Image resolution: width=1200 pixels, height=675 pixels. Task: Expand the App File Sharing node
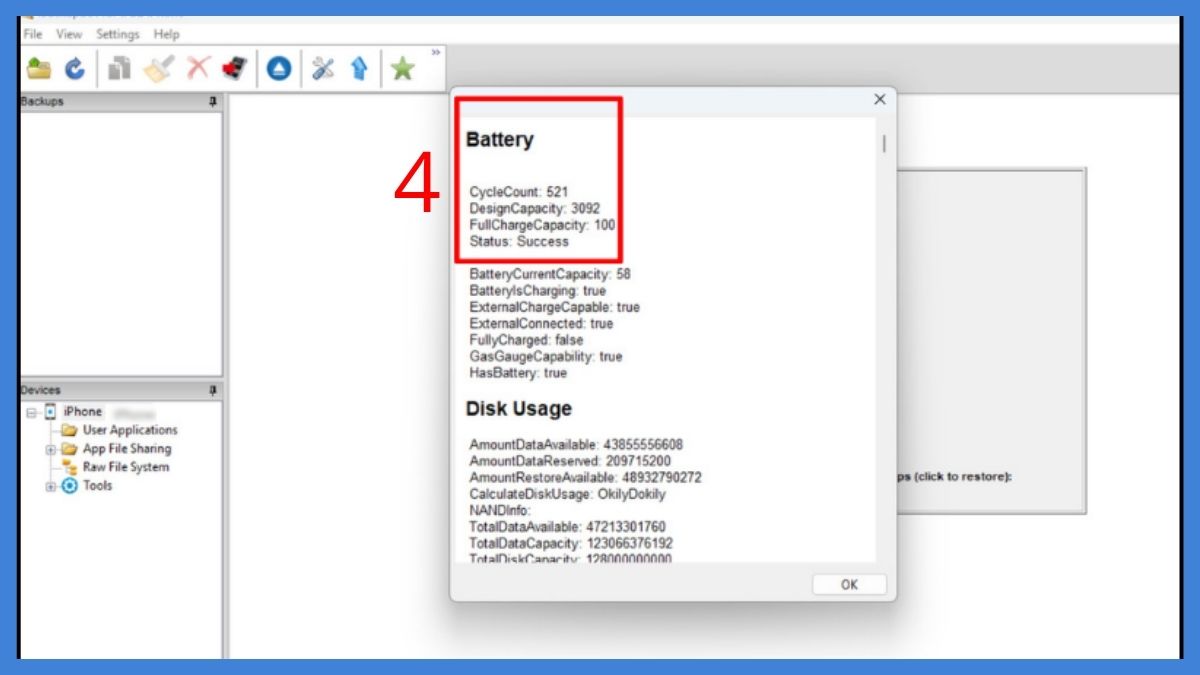50,449
